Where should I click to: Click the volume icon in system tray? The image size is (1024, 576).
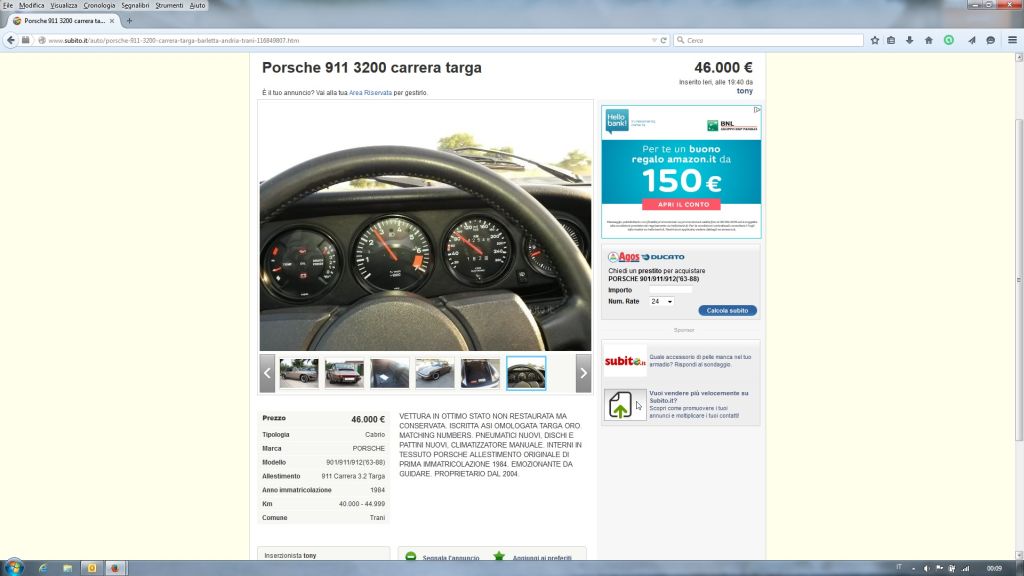tap(926, 569)
